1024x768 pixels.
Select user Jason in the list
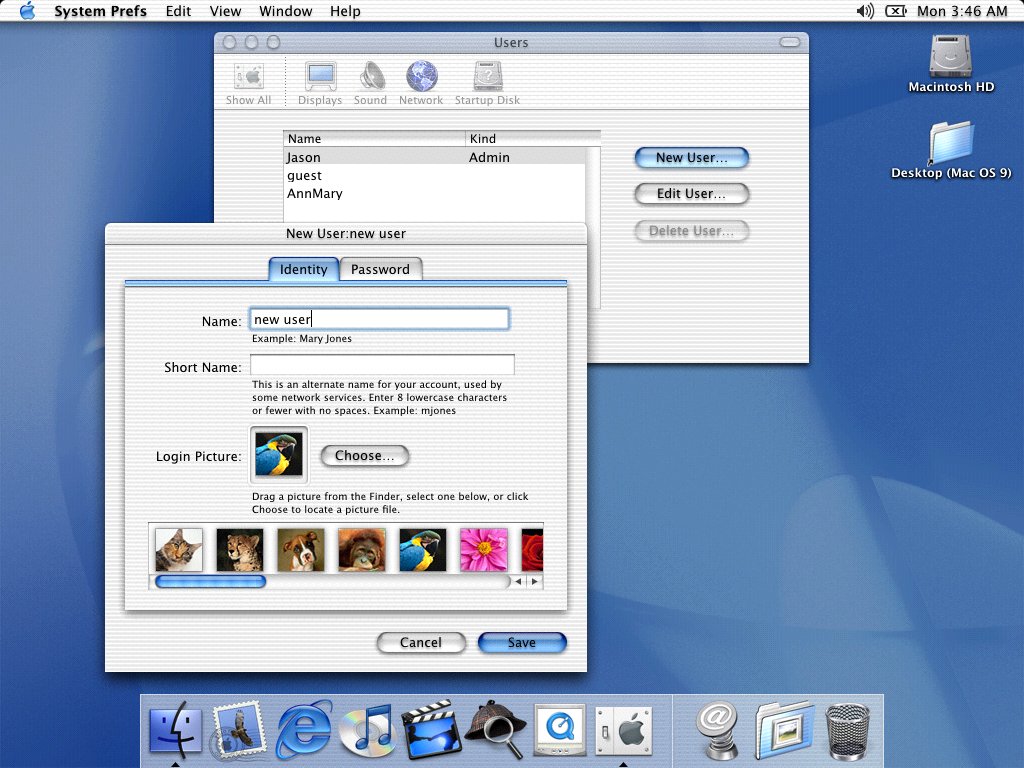435,157
